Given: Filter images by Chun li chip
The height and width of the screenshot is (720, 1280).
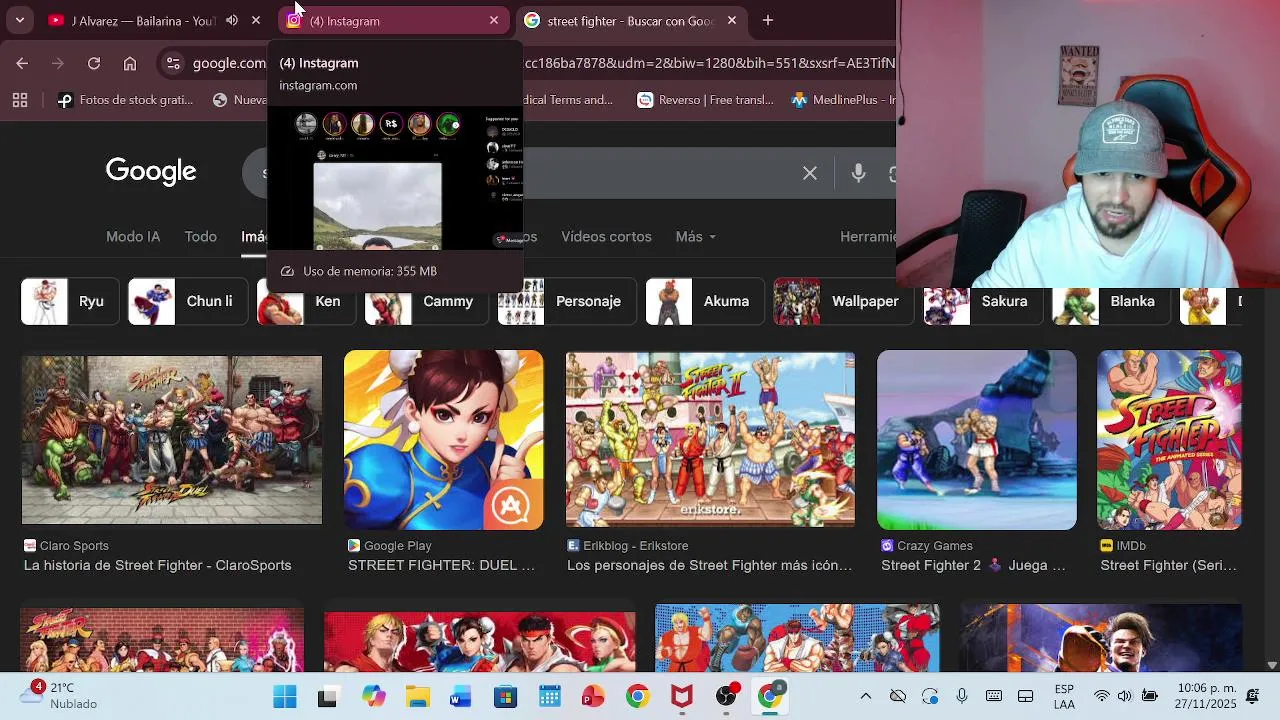Looking at the screenshot, I should pos(187,301).
